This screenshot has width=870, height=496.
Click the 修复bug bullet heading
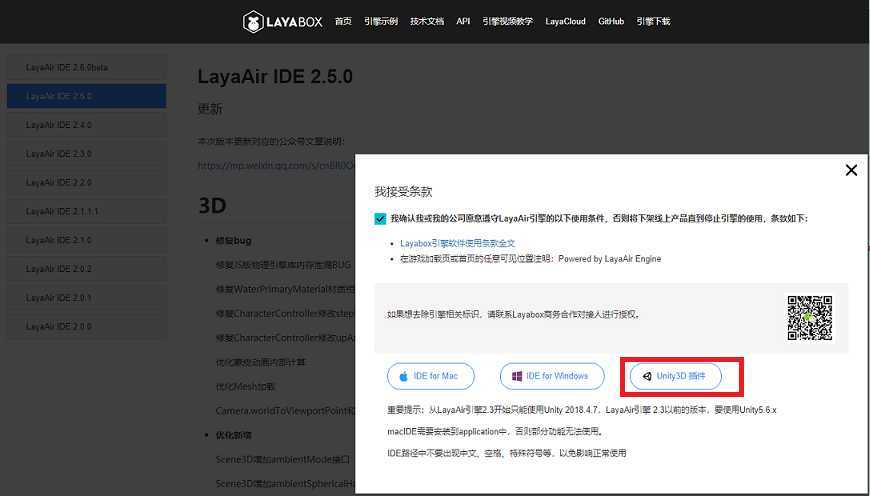click(x=234, y=241)
